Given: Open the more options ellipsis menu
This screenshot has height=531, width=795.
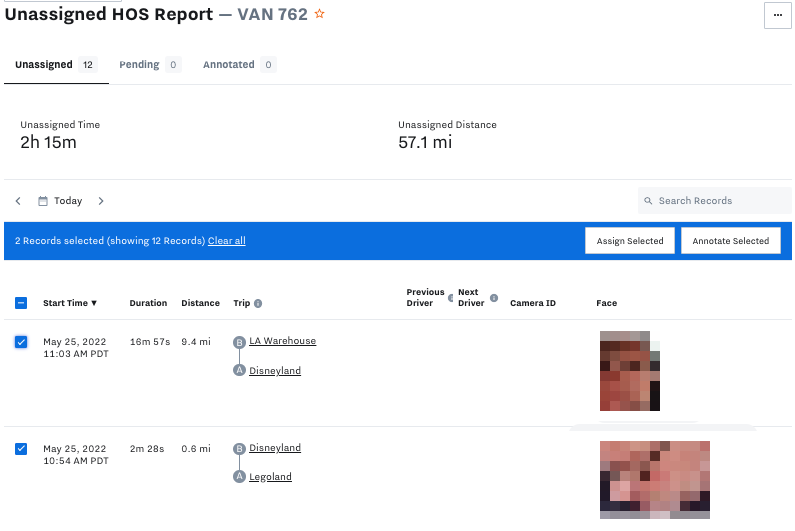Looking at the screenshot, I should coord(777,16).
